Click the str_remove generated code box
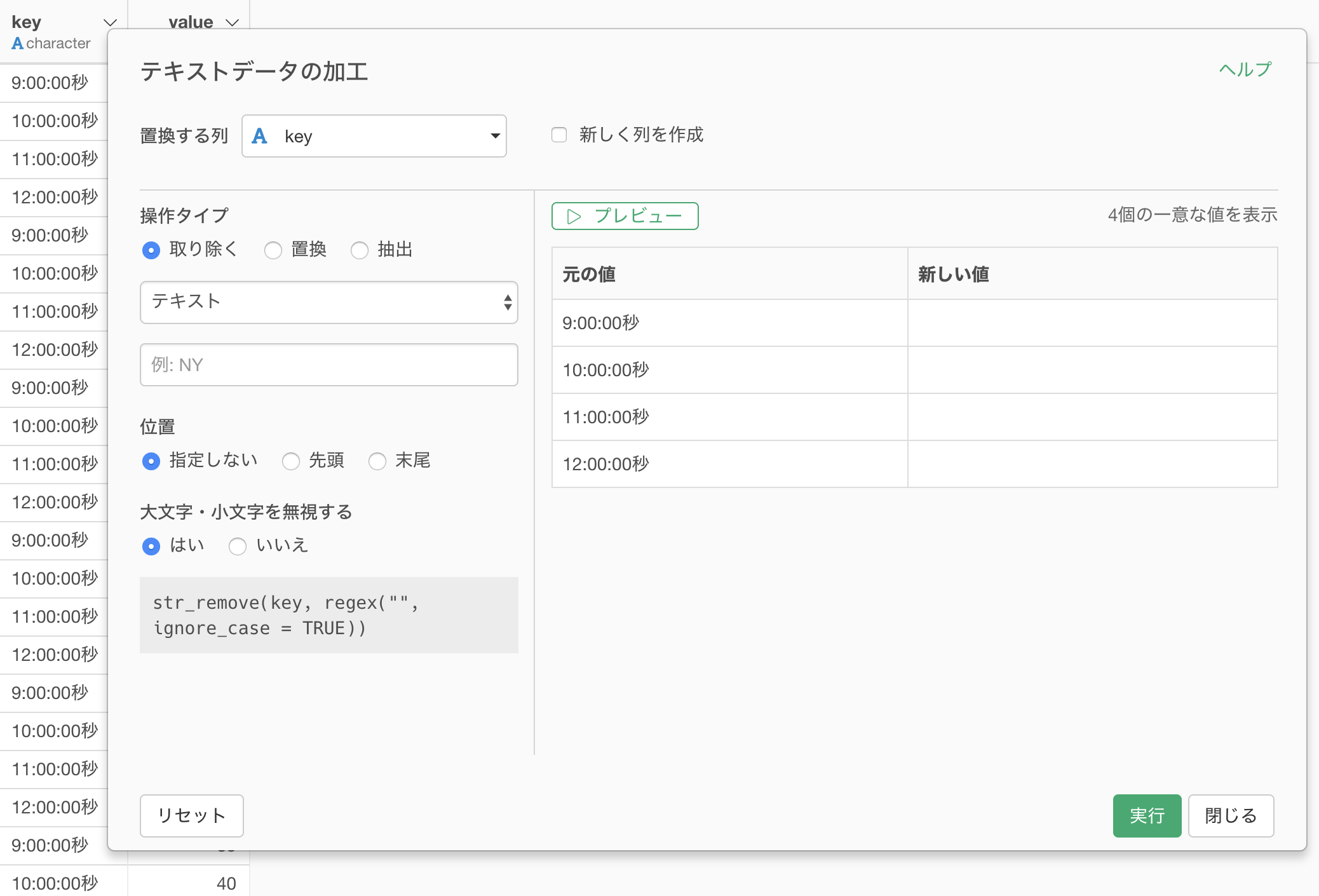Viewport: 1319px width, 896px height. pos(329,615)
